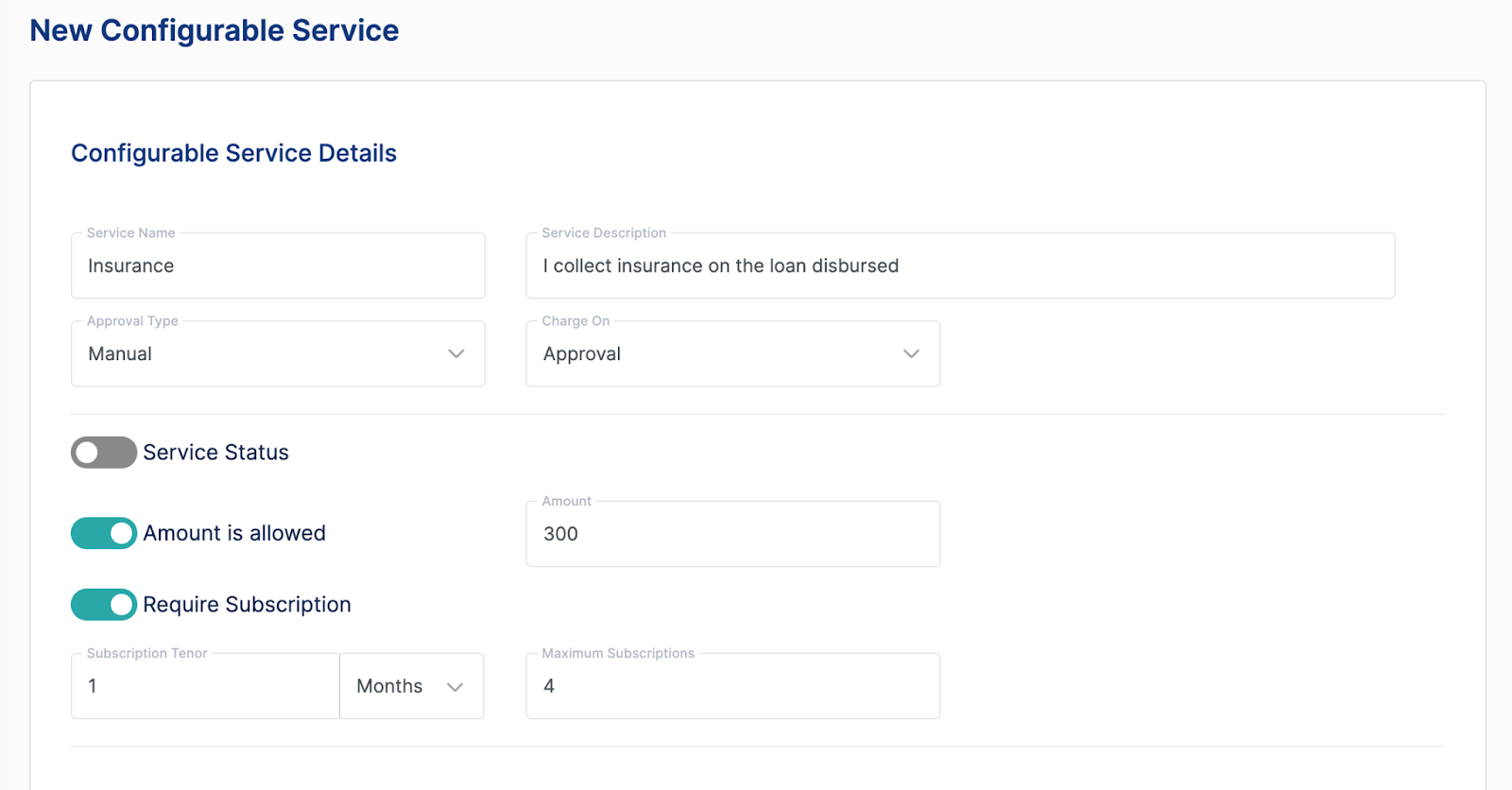The width and height of the screenshot is (1512, 790).
Task: Click the Require Subscription label
Action: [x=247, y=605]
